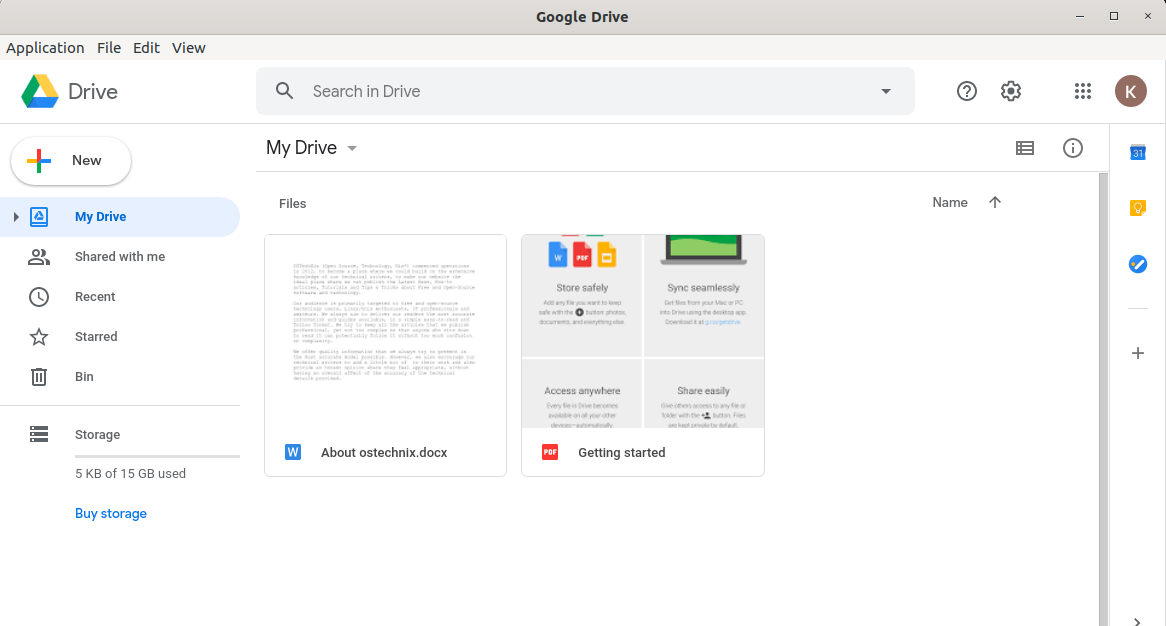
Task: Open the Help question mark icon
Action: (x=967, y=91)
